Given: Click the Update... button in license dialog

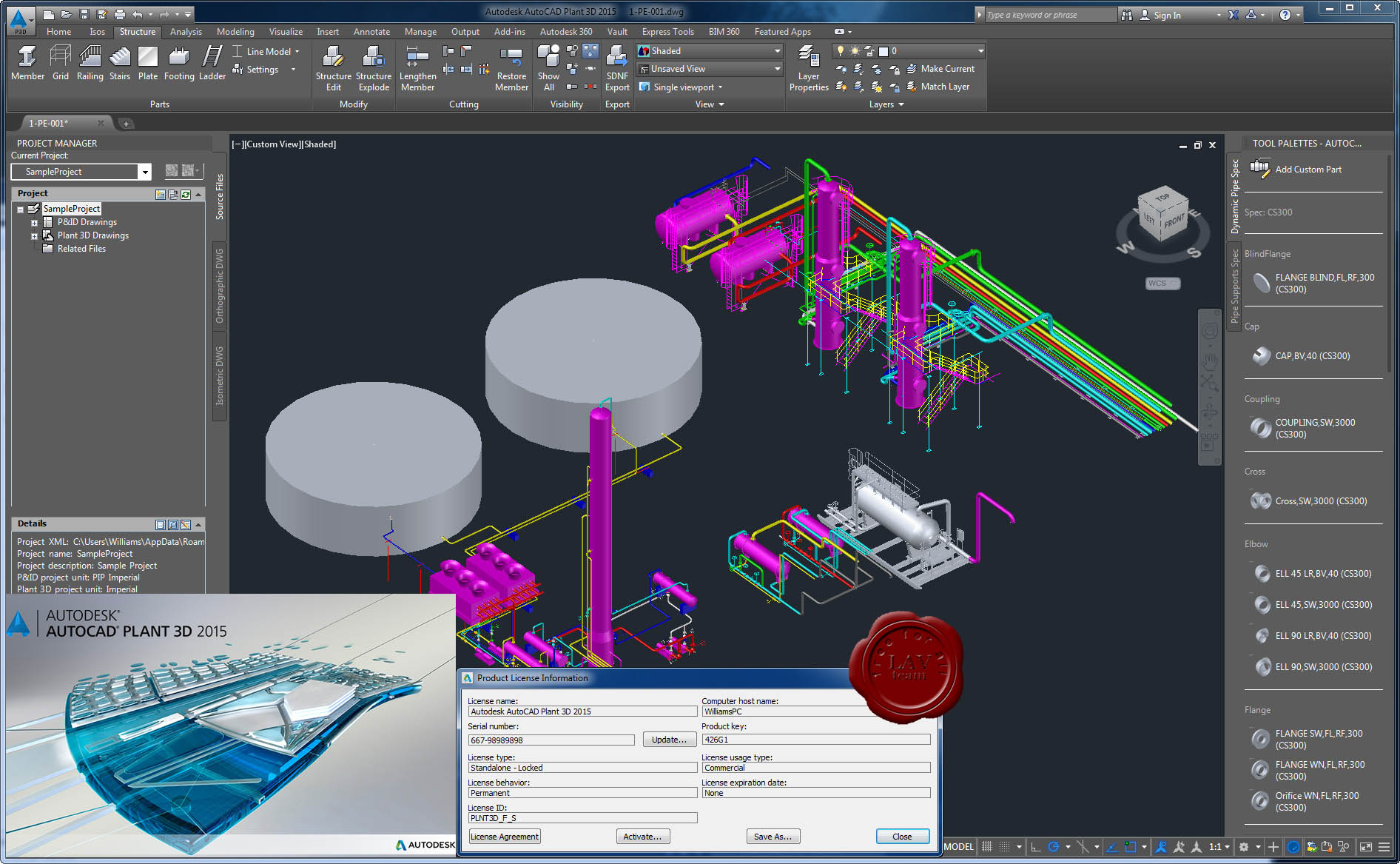Looking at the screenshot, I should coord(669,740).
